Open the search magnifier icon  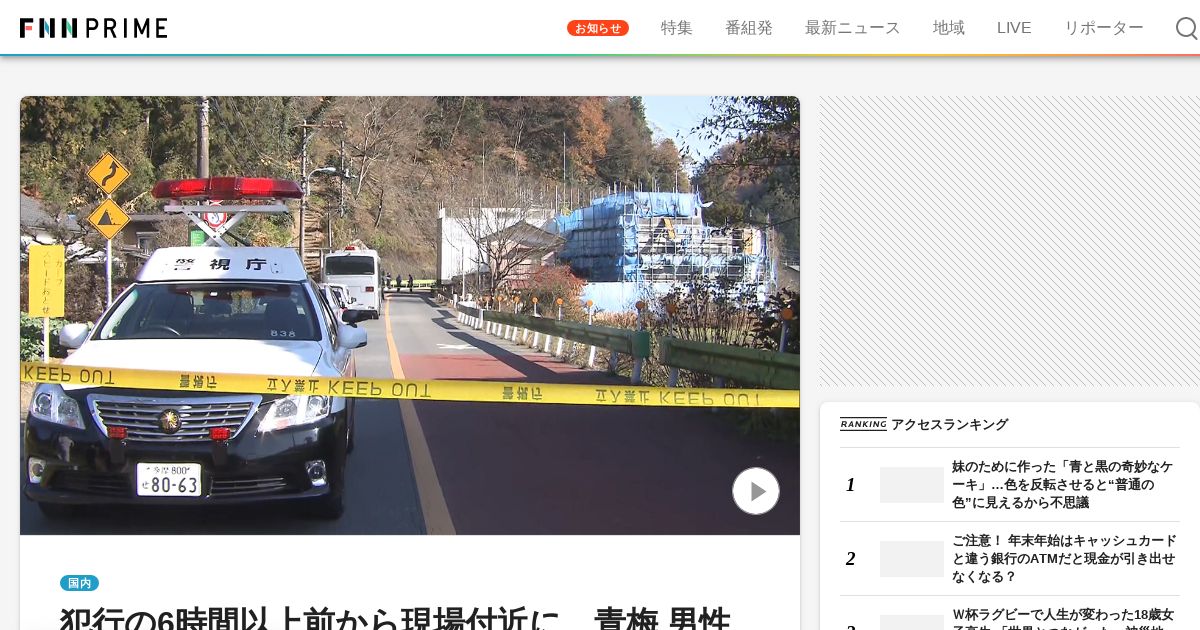[x=1186, y=28]
